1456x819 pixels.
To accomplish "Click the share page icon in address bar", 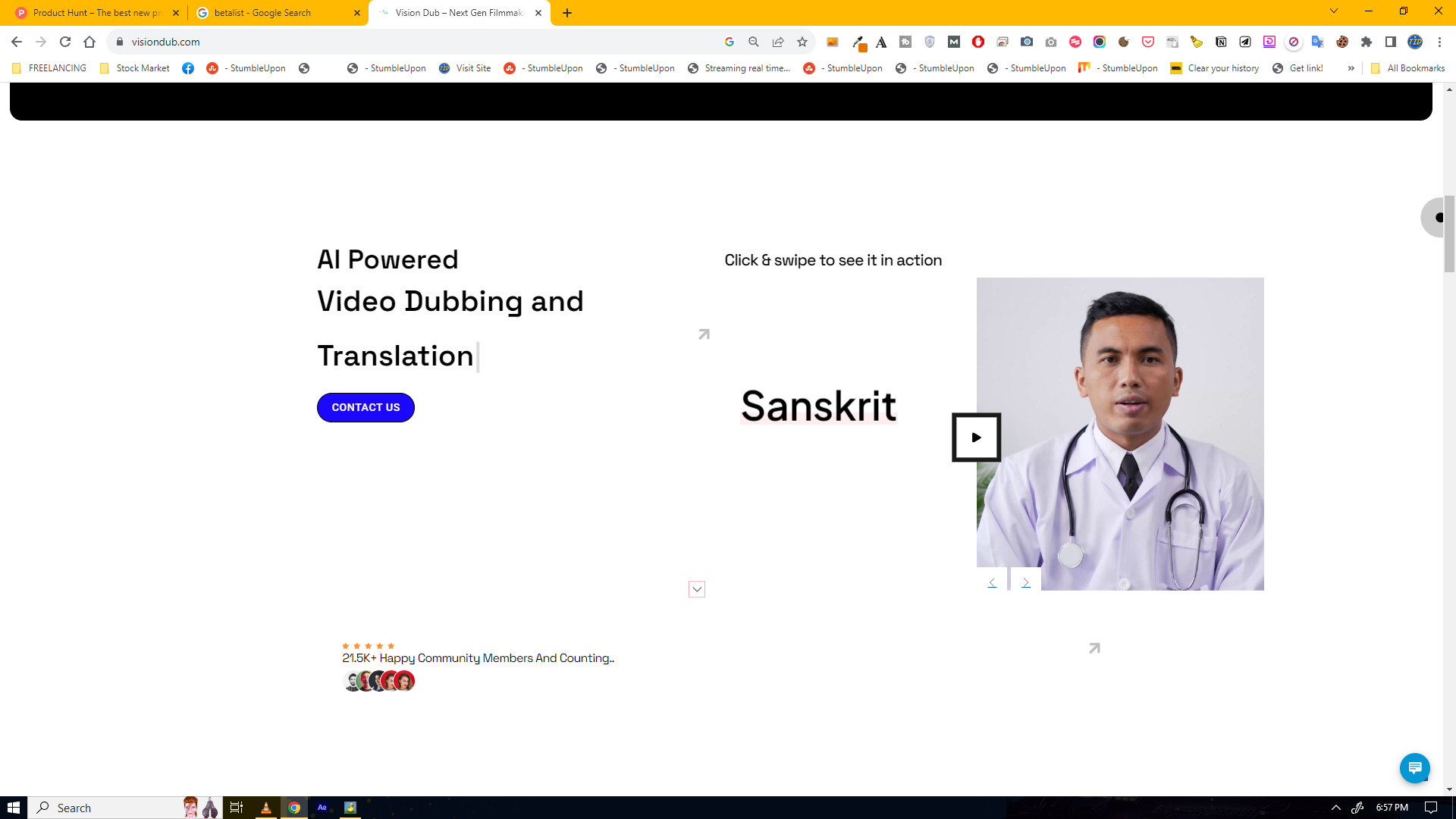I will [778, 42].
